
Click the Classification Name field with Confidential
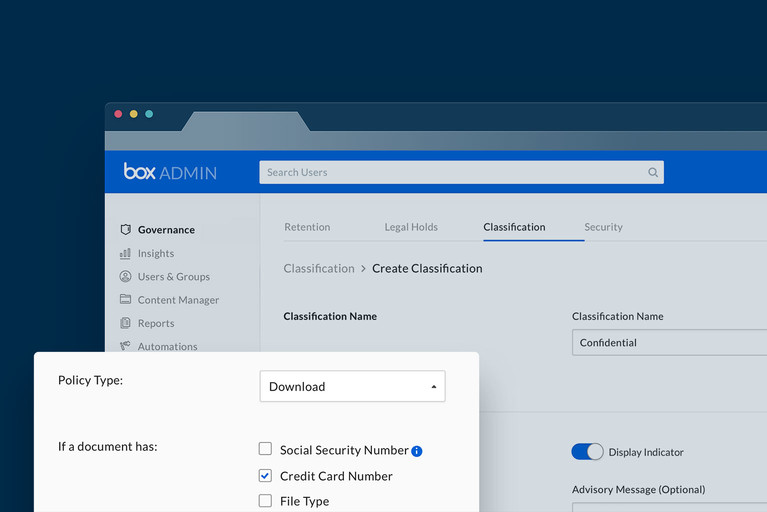[x=668, y=343]
